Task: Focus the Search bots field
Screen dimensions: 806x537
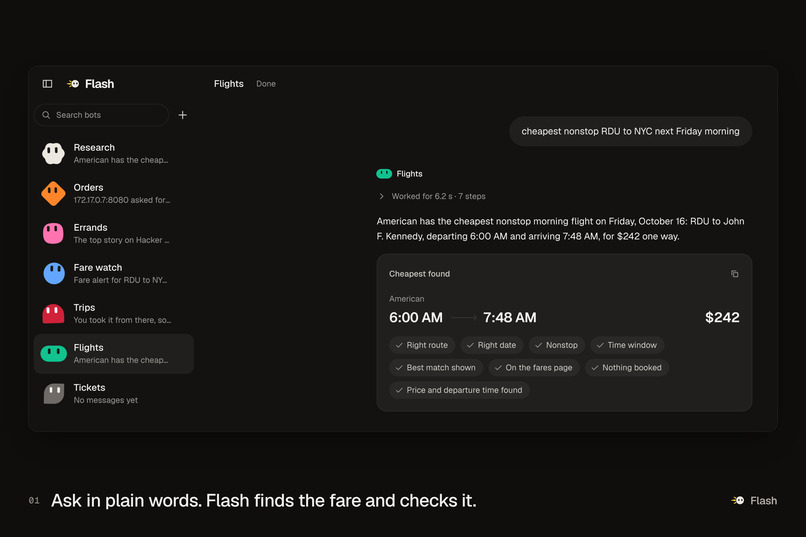Action: click(101, 115)
